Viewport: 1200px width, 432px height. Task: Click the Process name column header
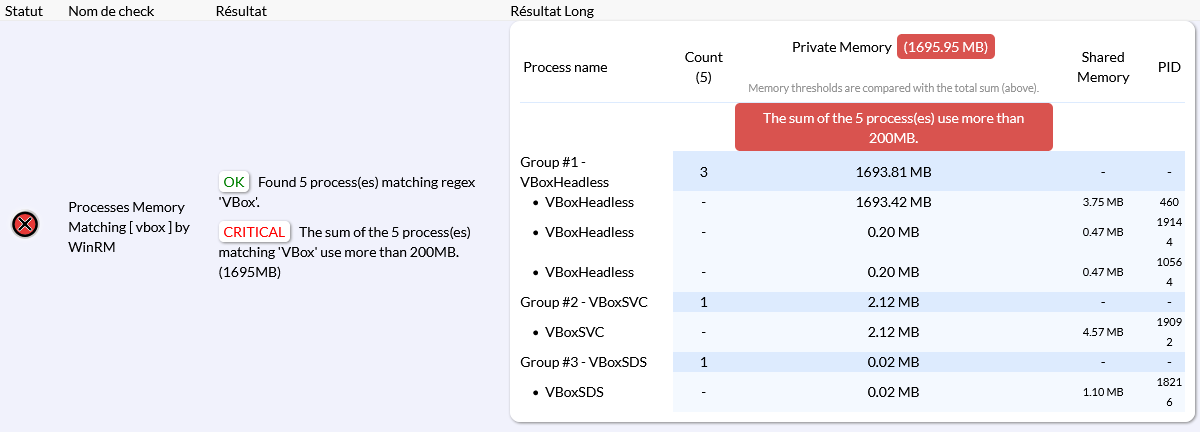coord(565,67)
